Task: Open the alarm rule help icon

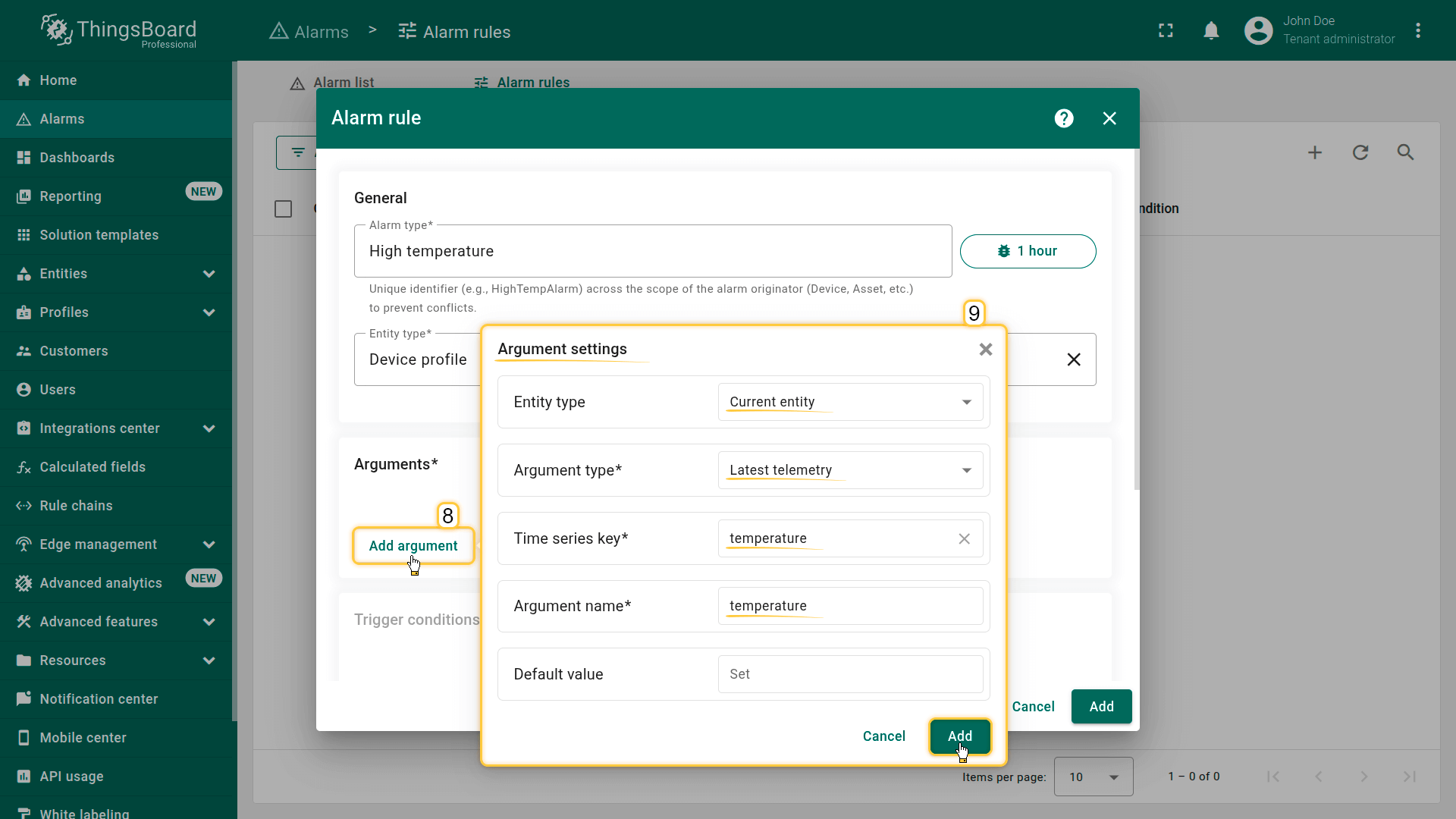Action: (1063, 118)
